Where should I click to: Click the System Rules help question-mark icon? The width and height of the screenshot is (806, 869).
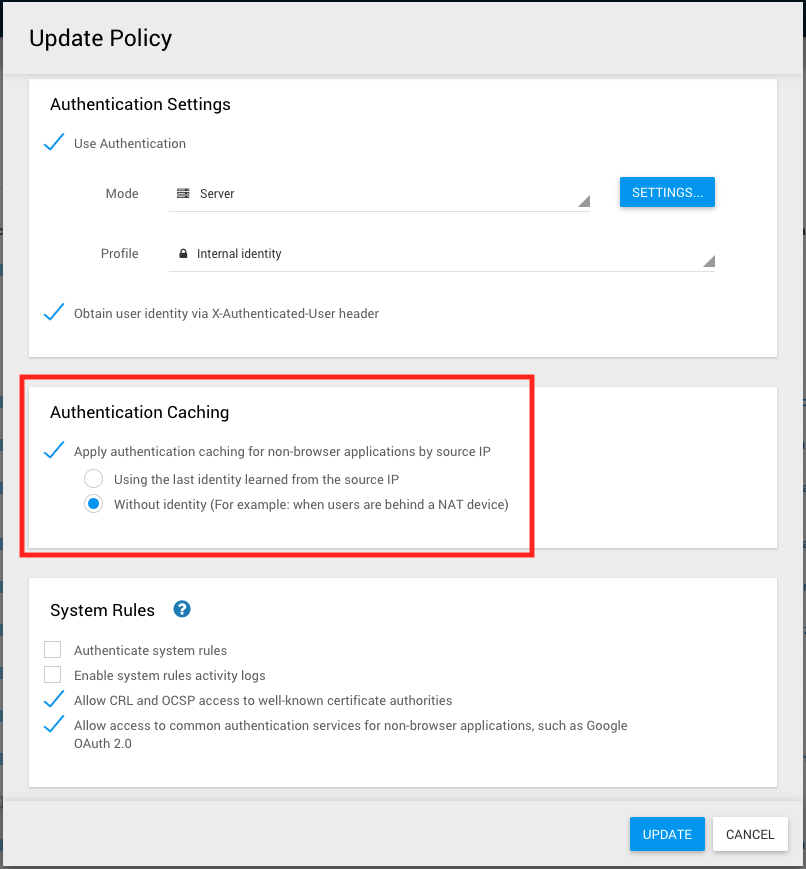(182, 609)
